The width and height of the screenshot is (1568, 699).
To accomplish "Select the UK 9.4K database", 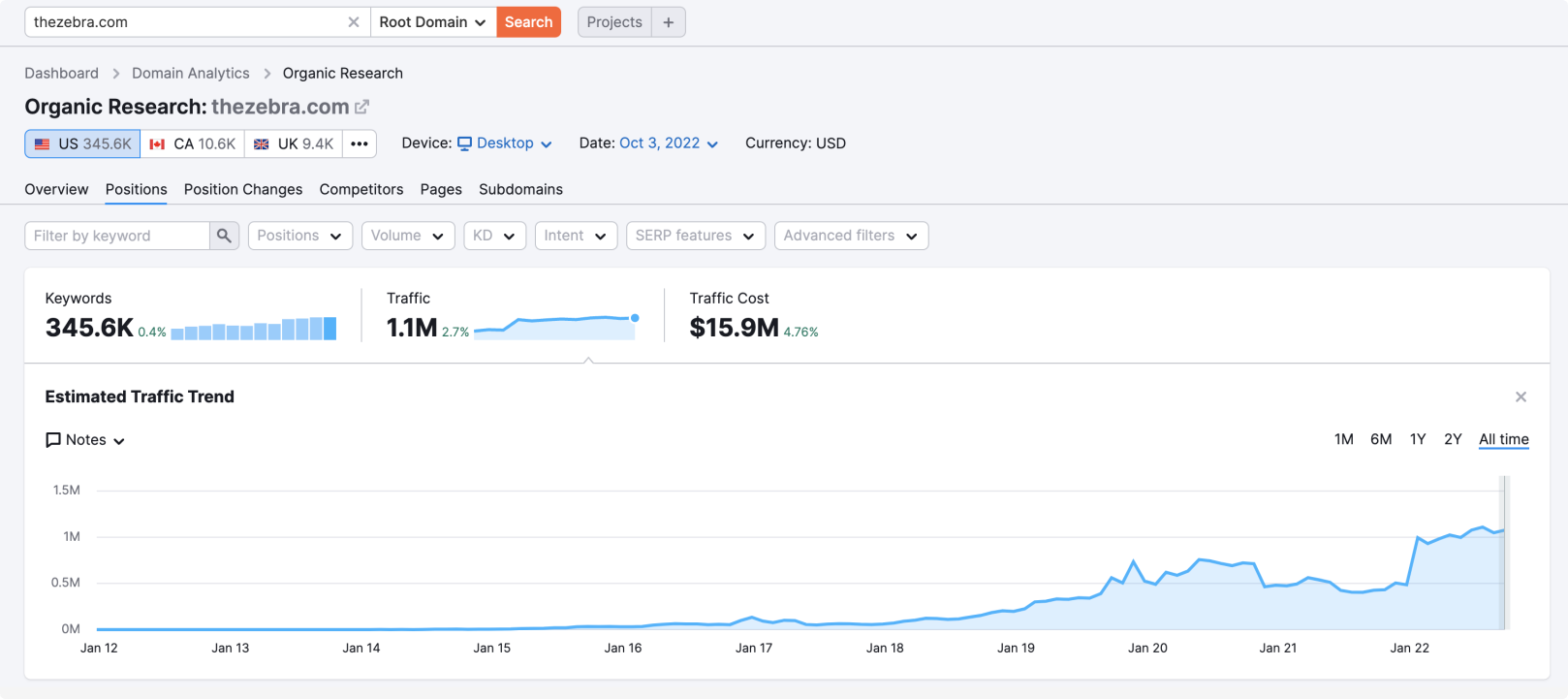I will pos(294,143).
